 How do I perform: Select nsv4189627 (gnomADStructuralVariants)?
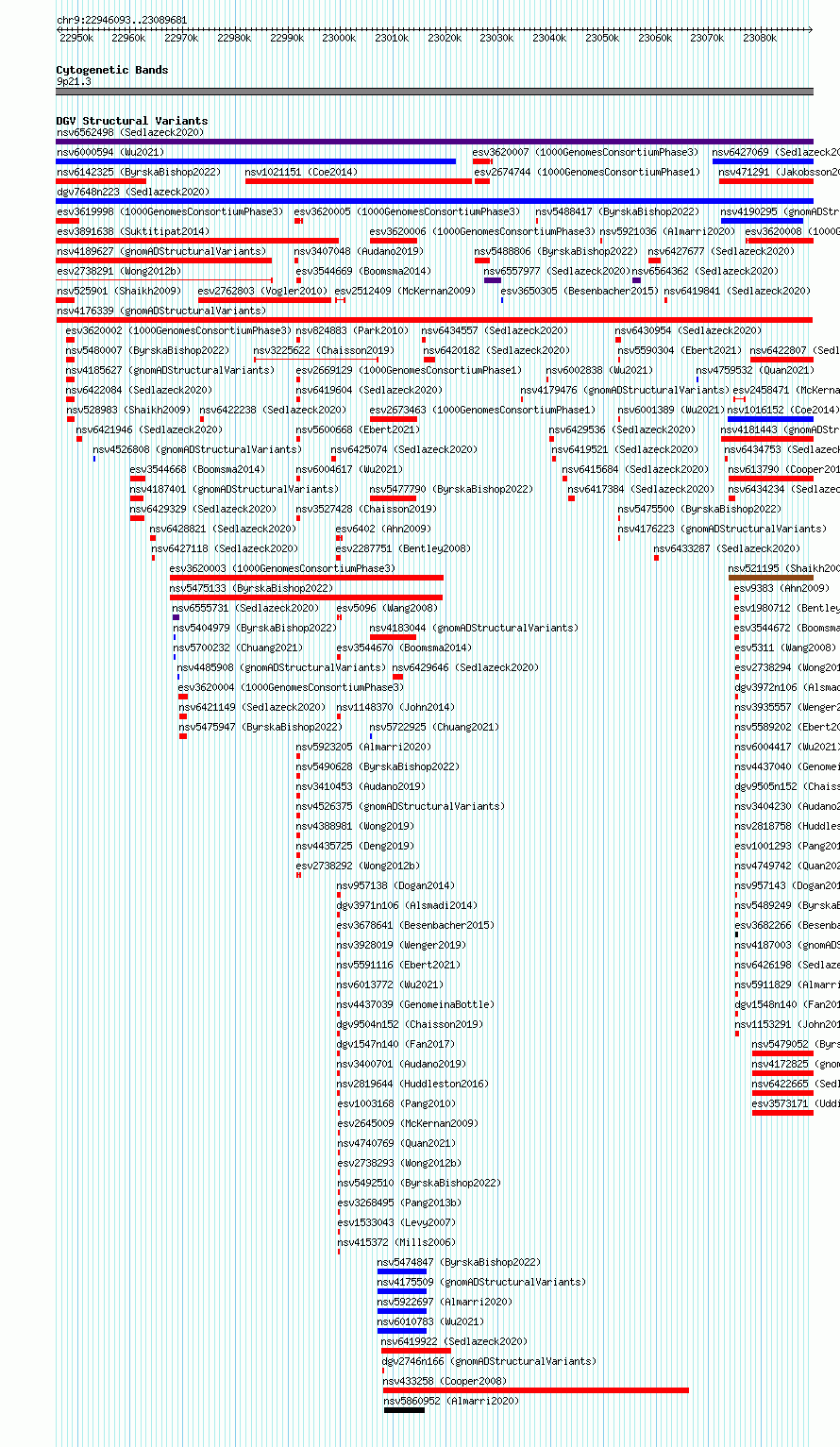160,251
